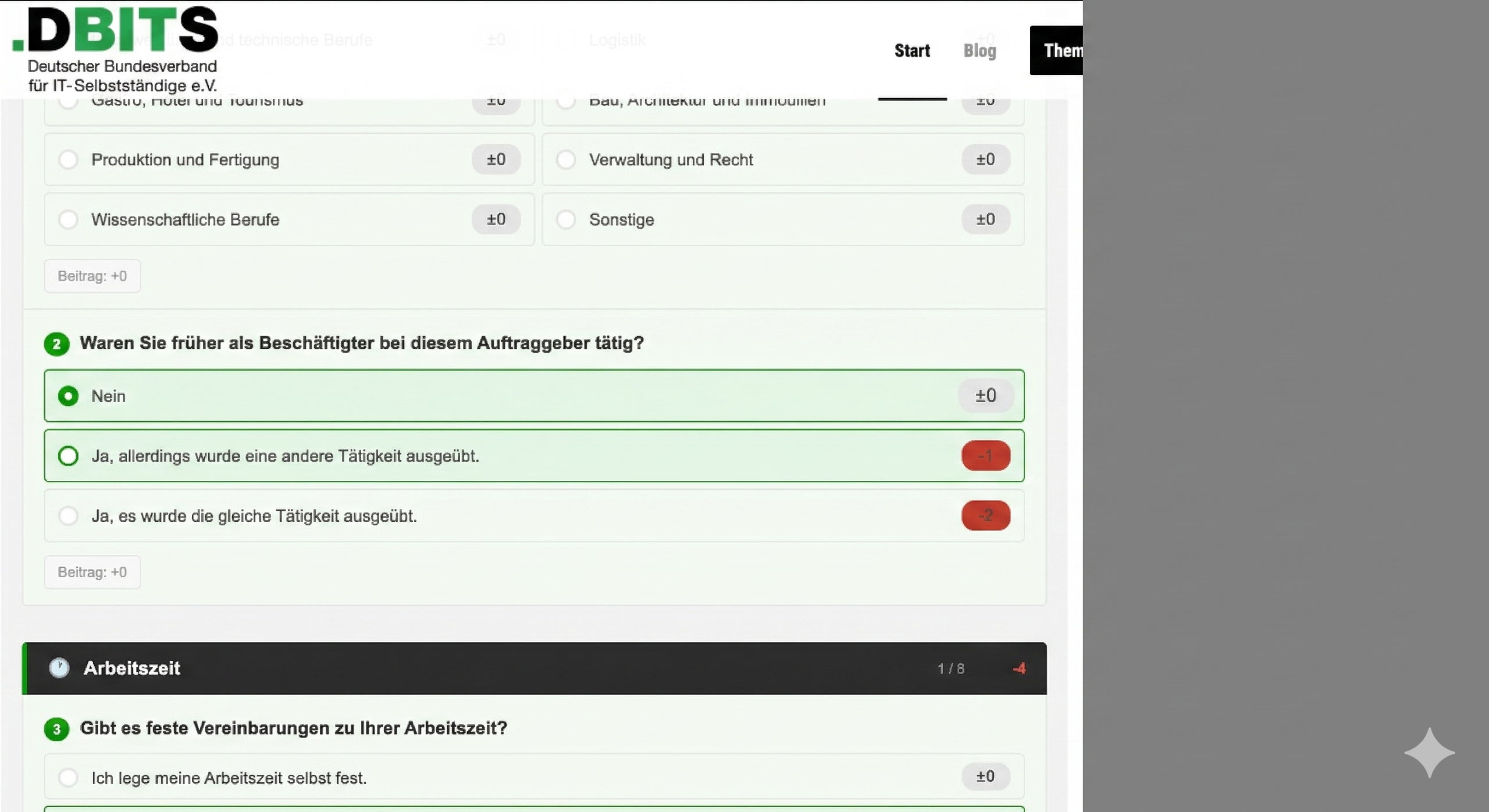Open the Blog page
Screen dimensions: 1489x812
(x=980, y=51)
